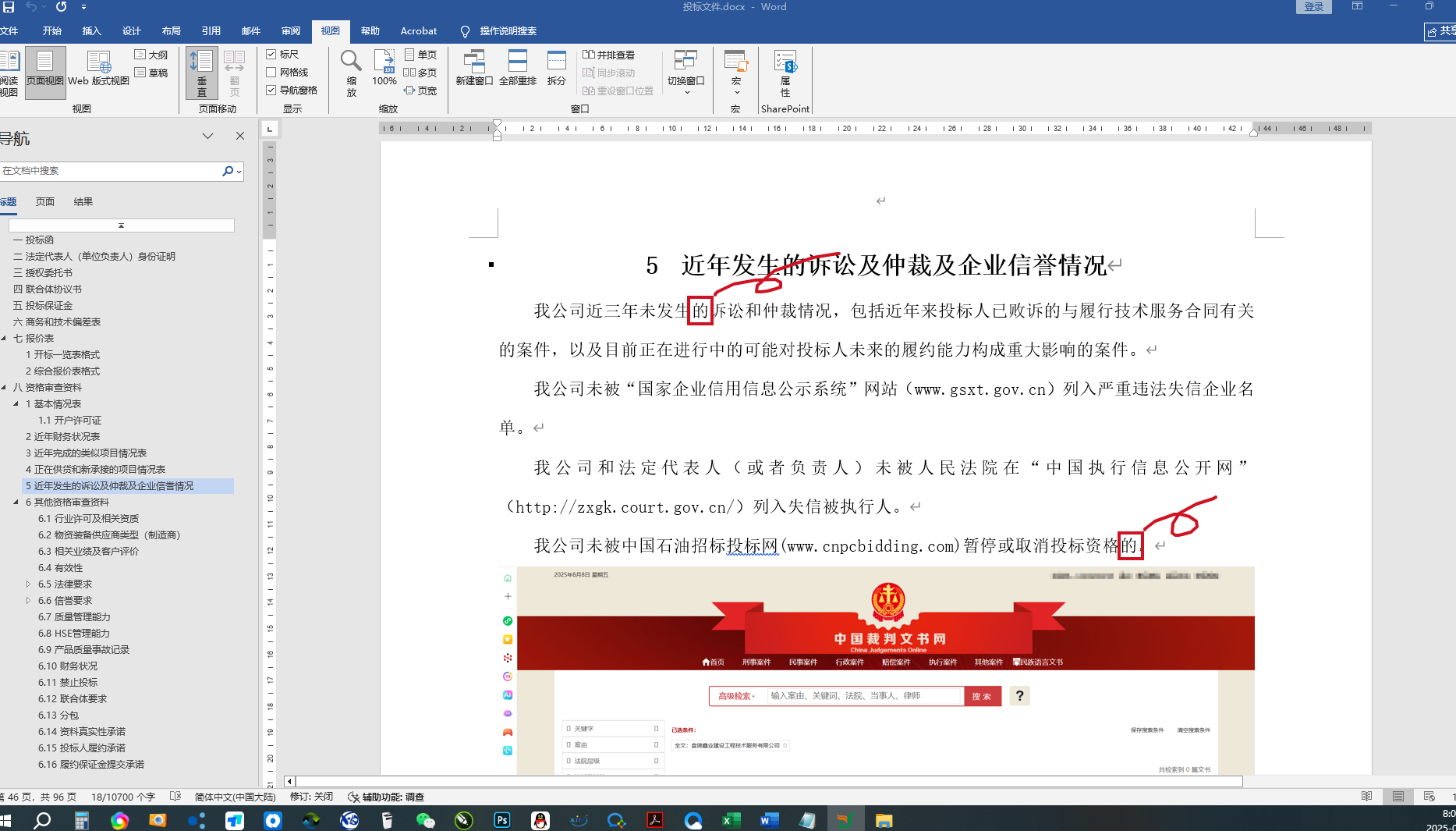Choose single page view (单页)

421,55
